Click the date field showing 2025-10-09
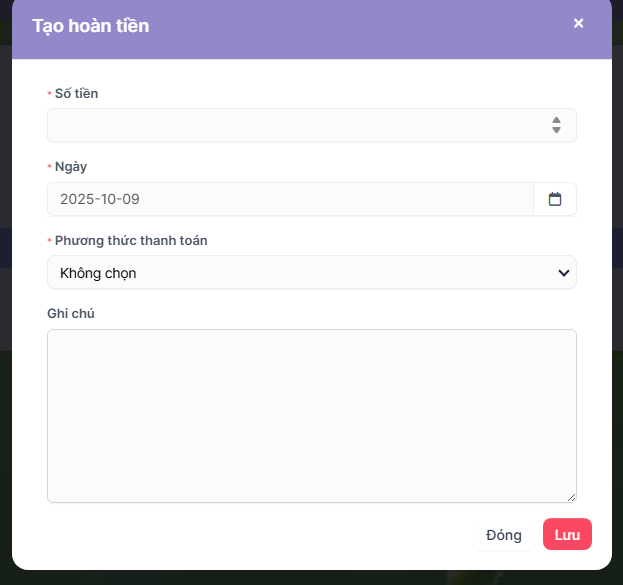The width and height of the screenshot is (623, 585). click(x=290, y=199)
